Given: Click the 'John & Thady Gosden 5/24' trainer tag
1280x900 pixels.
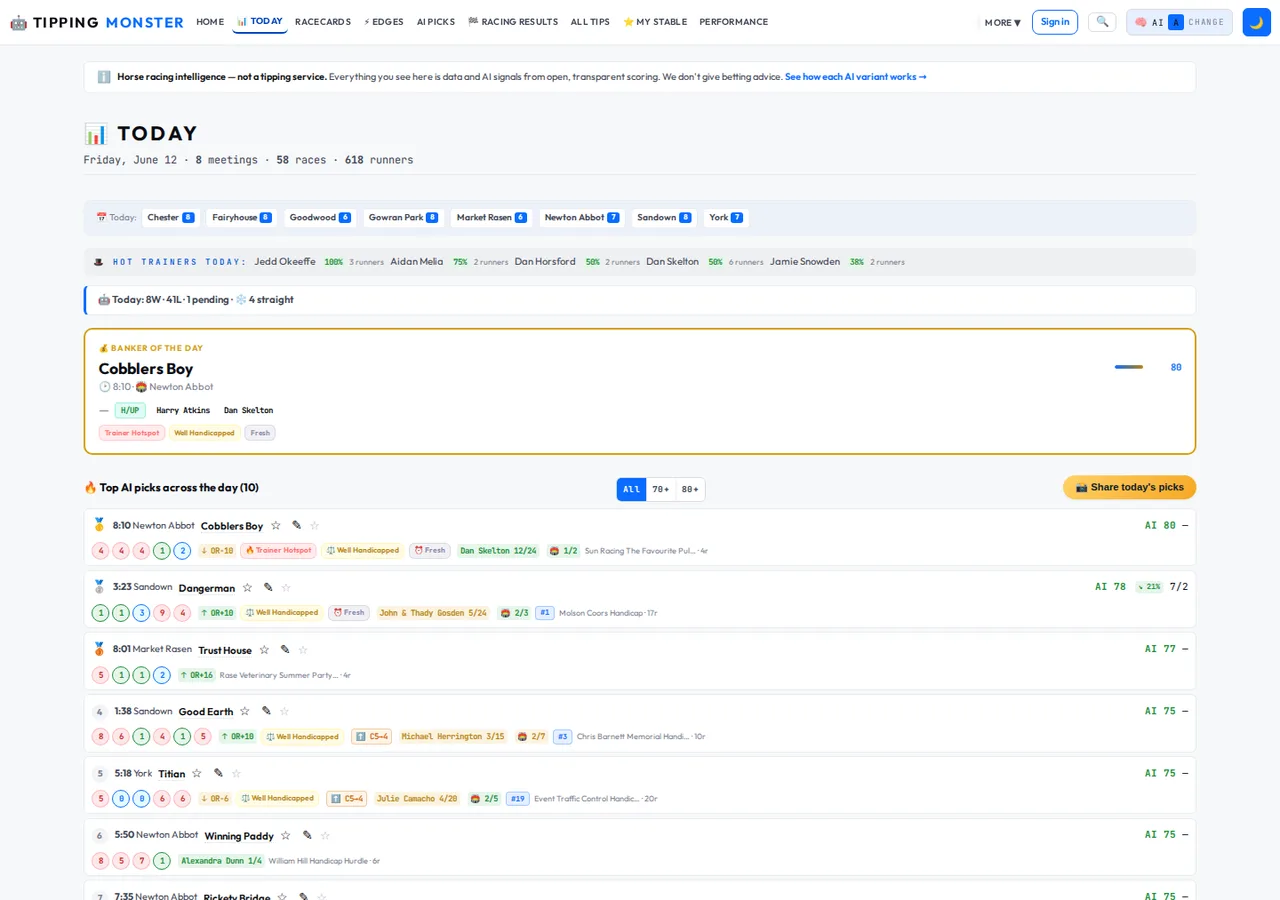Looking at the screenshot, I should (432, 613).
